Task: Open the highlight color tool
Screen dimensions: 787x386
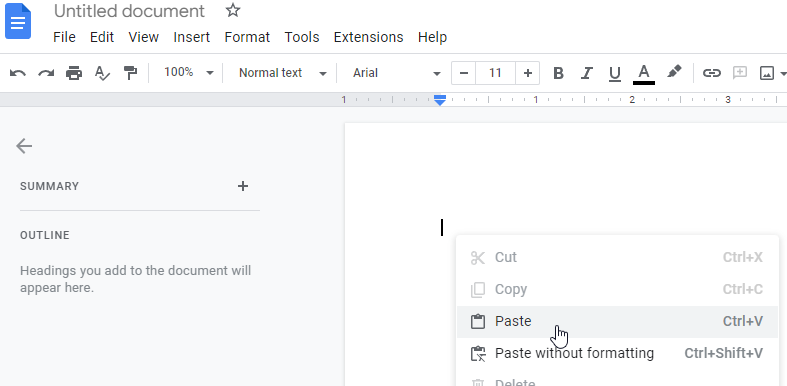Action: [674, 72]
